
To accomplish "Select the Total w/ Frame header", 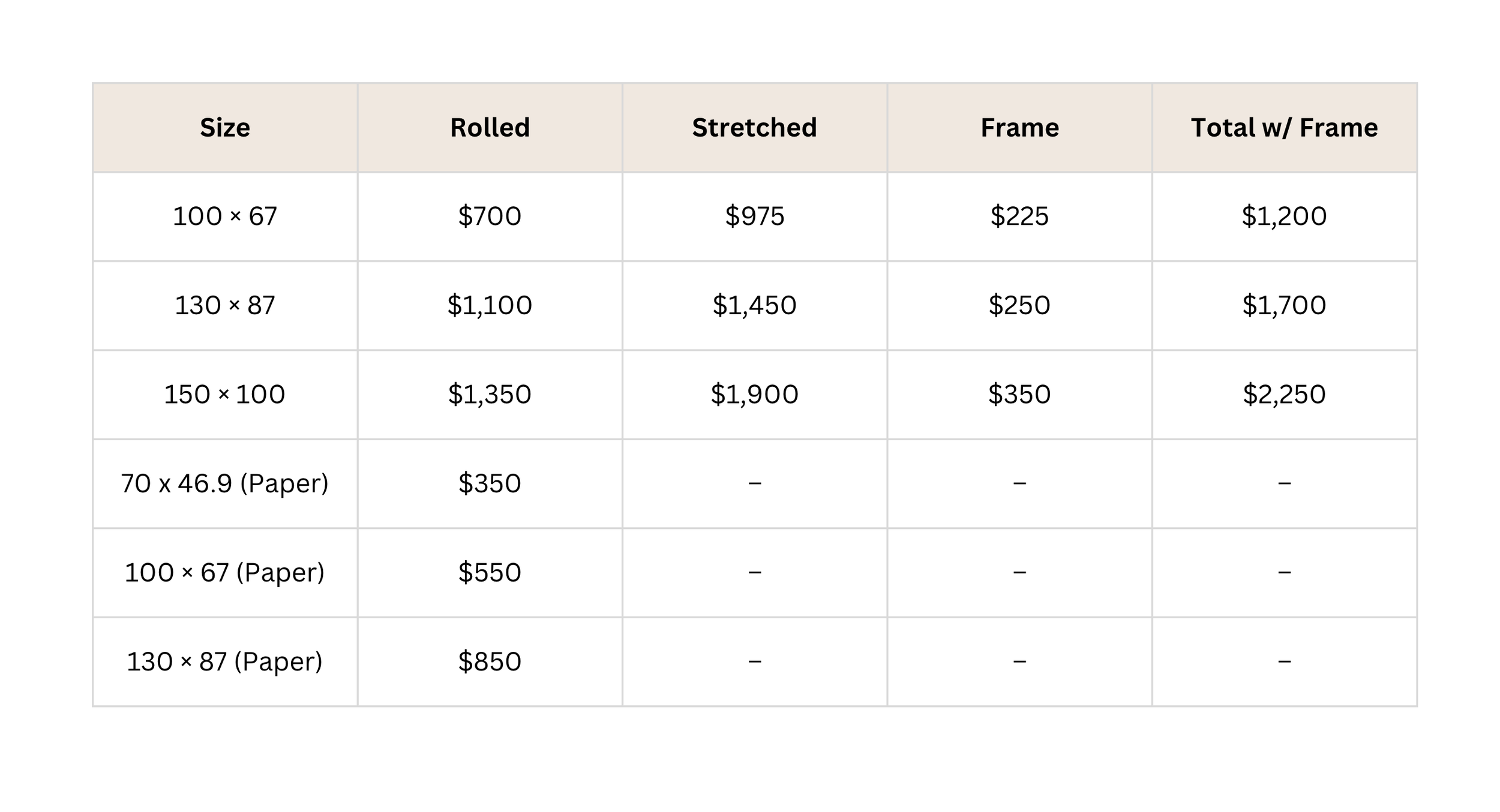I will [1284, 128].
